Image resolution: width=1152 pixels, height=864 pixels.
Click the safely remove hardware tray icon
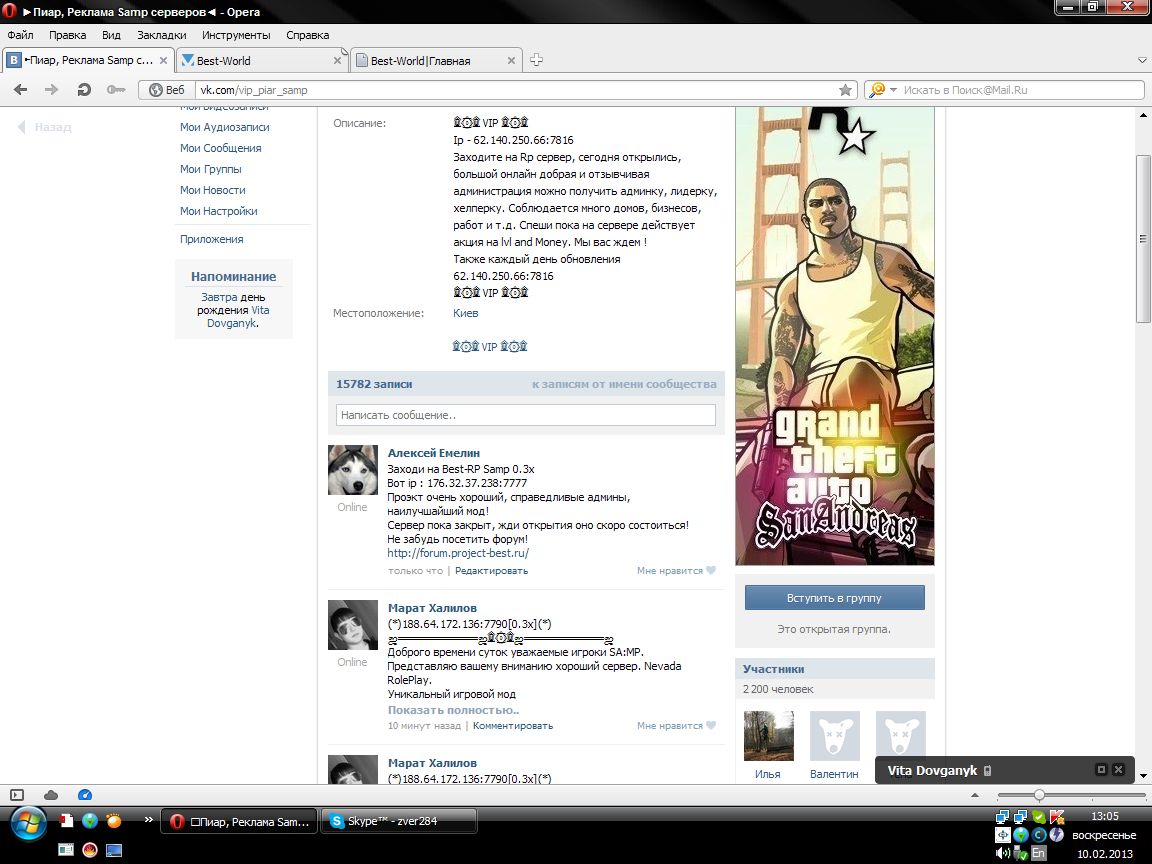[1020, 853]
